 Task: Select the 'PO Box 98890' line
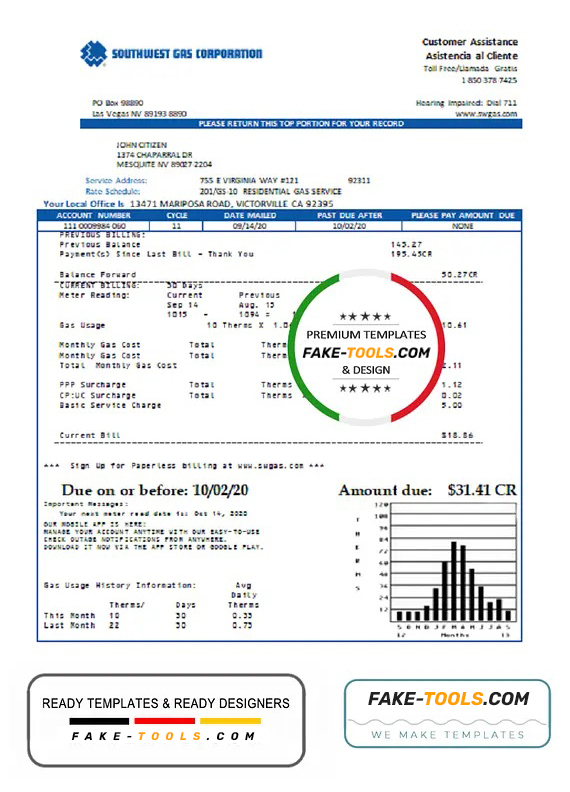point(117,103)
